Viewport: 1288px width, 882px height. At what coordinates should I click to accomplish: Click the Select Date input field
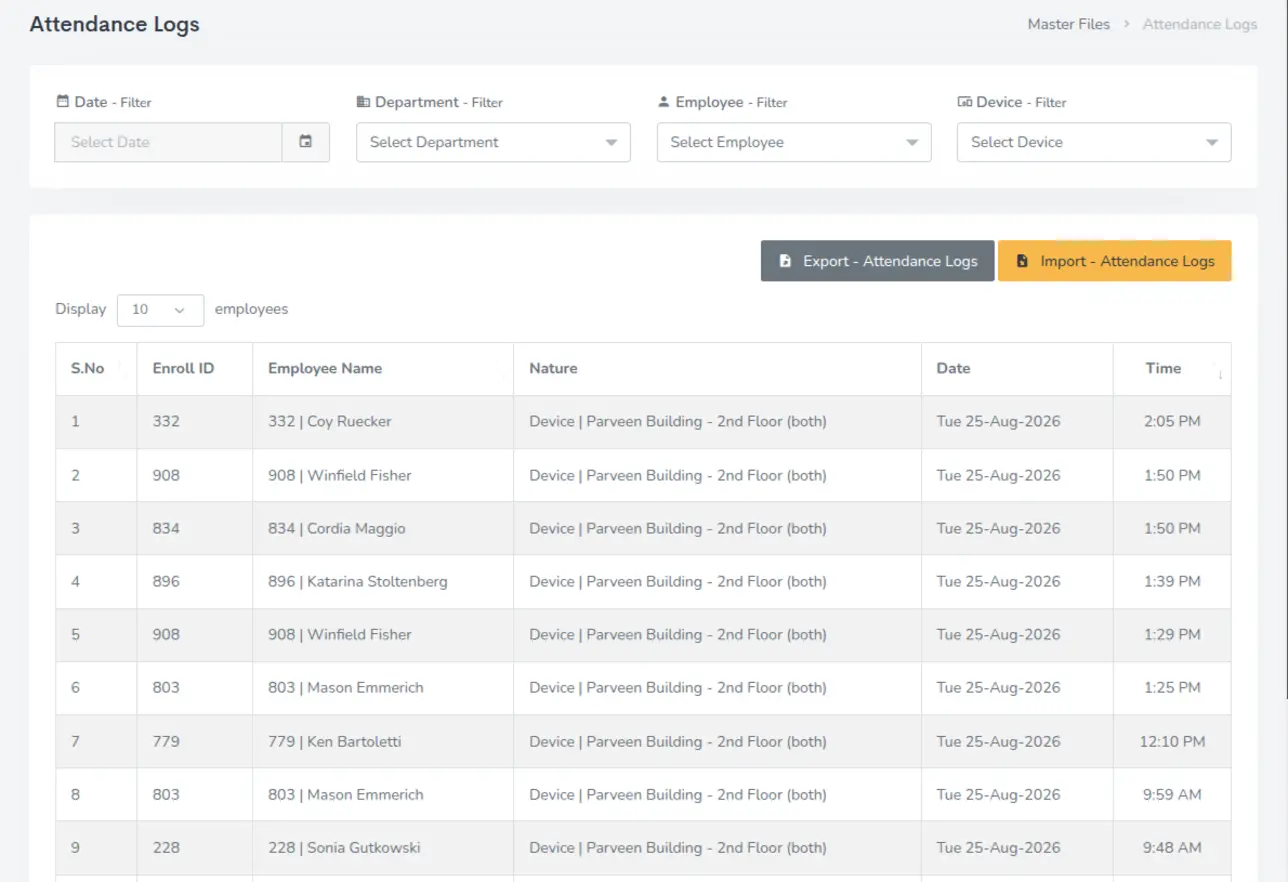(168, 142)
